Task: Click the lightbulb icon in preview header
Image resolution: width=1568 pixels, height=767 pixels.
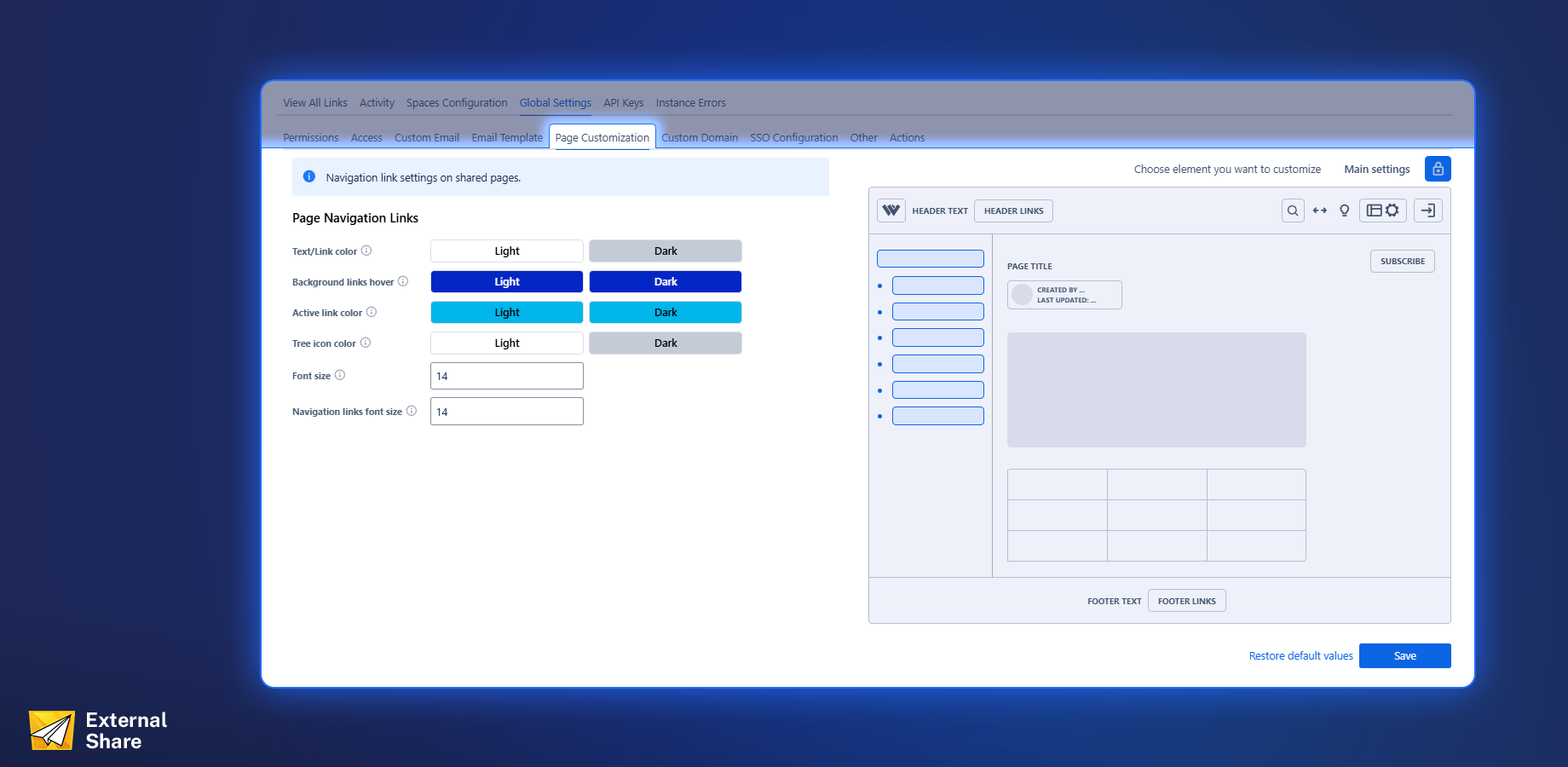Action: (1345, 210)
